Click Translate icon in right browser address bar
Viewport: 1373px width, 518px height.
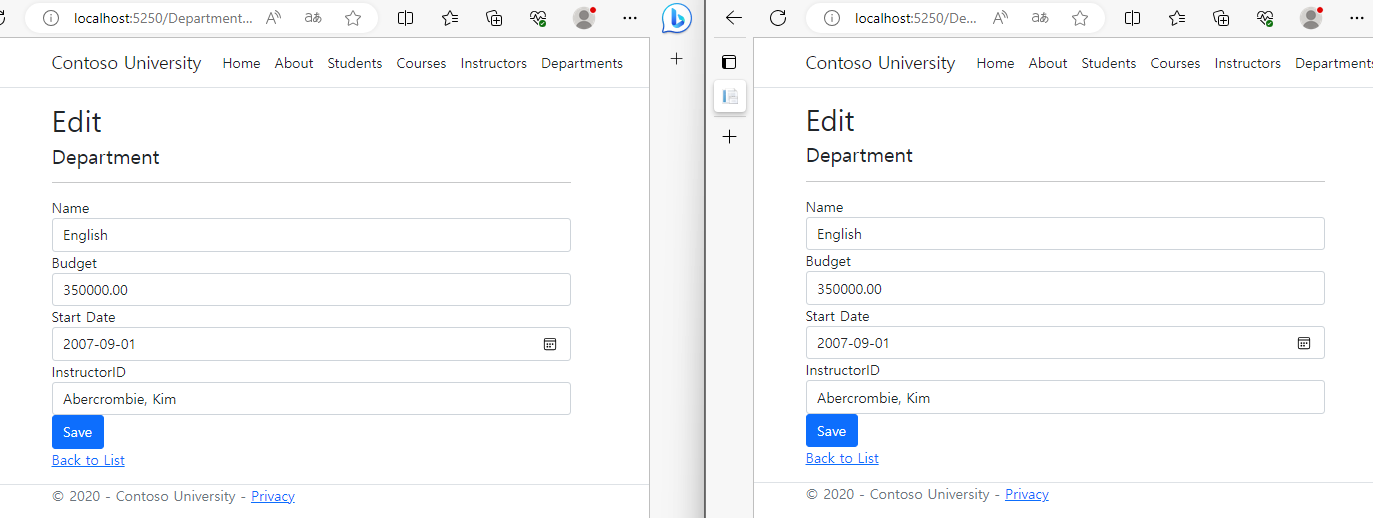[1040, 18]
